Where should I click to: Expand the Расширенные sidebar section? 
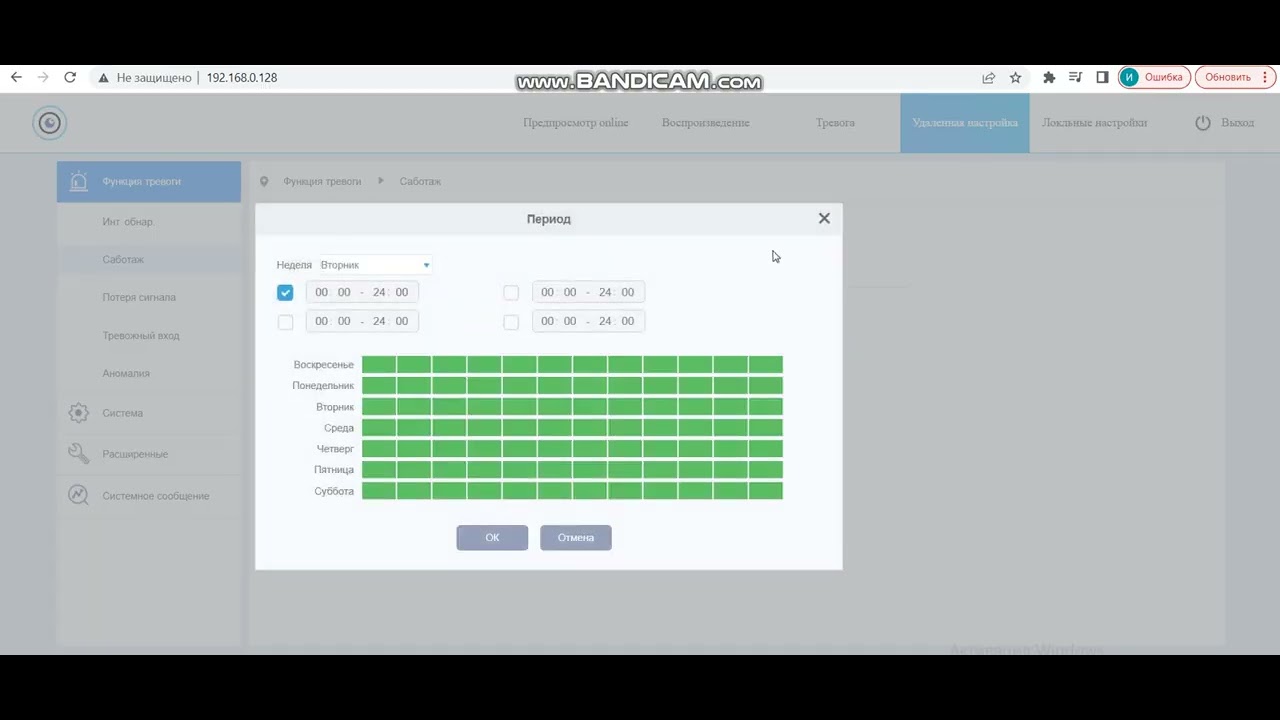click(x=149, y=454)
